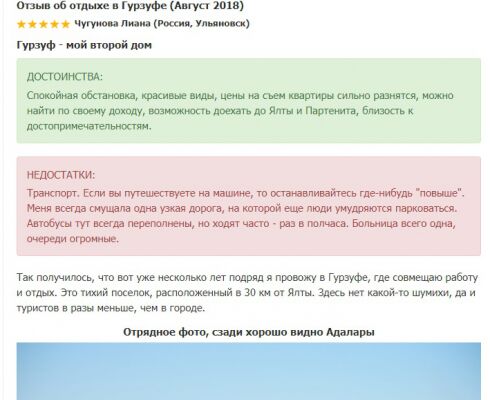Viewport: 490px width, 400px height.
Task: Open author Чугунова Лиана's name
Action: pyautogui.click(x=112, y=24)
